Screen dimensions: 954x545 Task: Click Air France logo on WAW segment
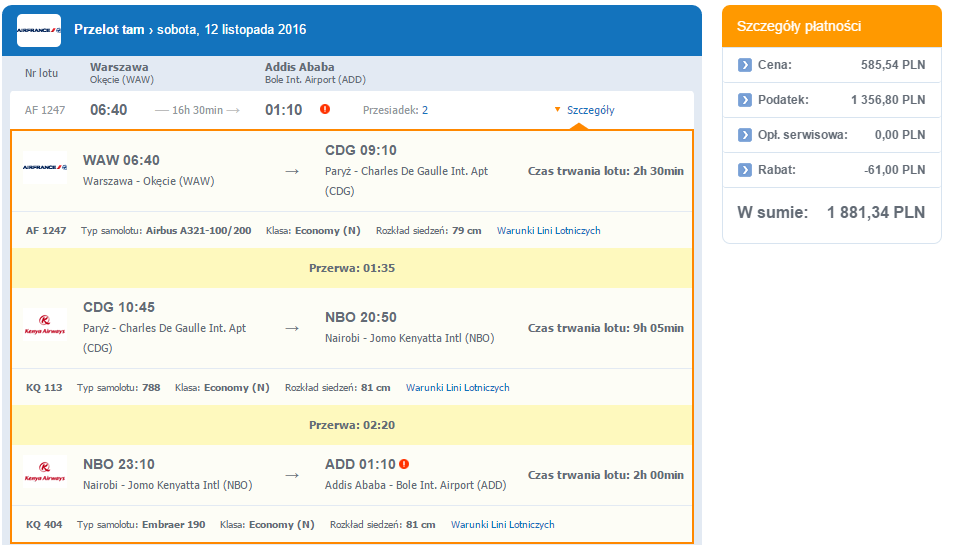45,167
